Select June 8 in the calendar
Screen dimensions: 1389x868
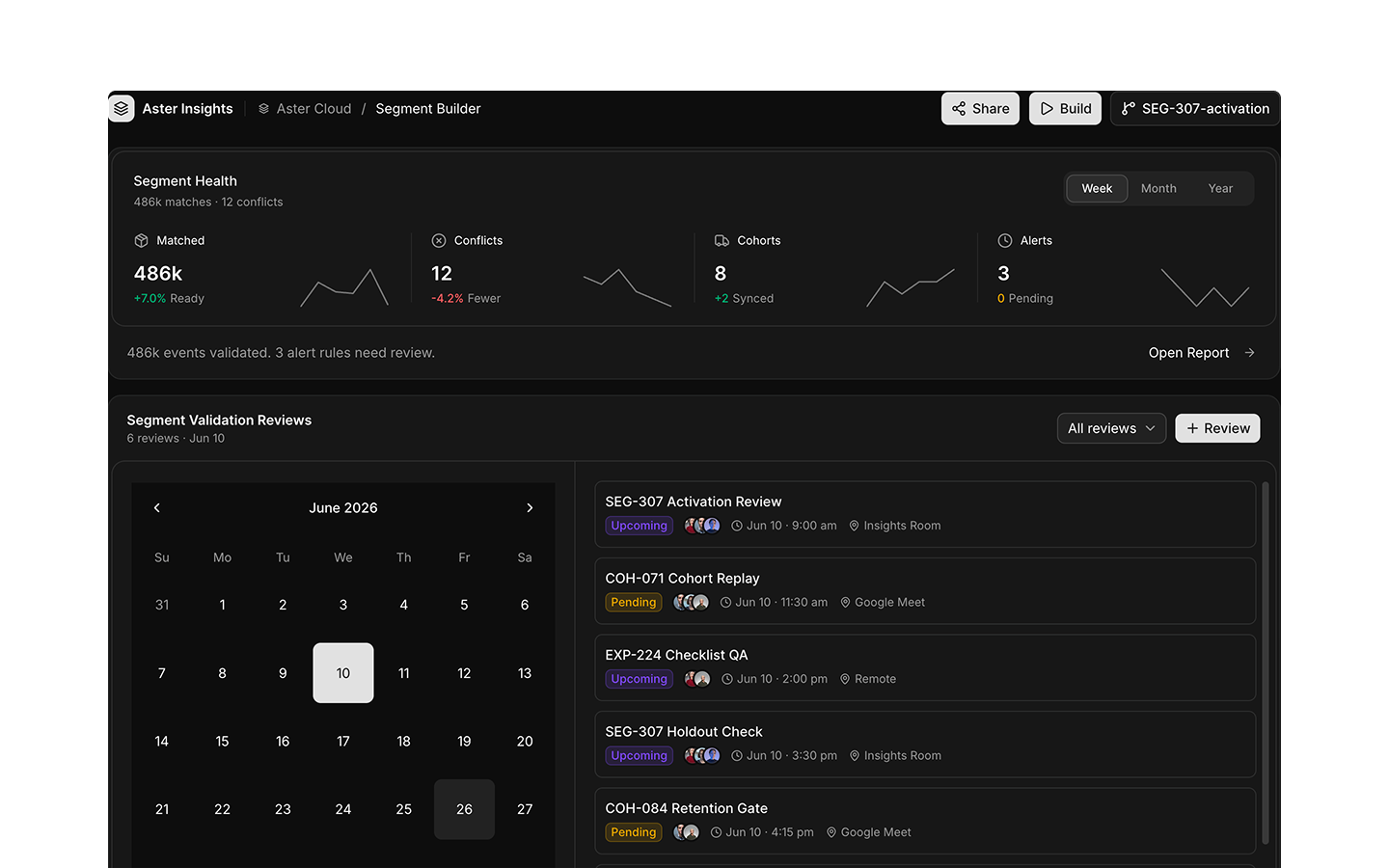[x=222, y=673]
